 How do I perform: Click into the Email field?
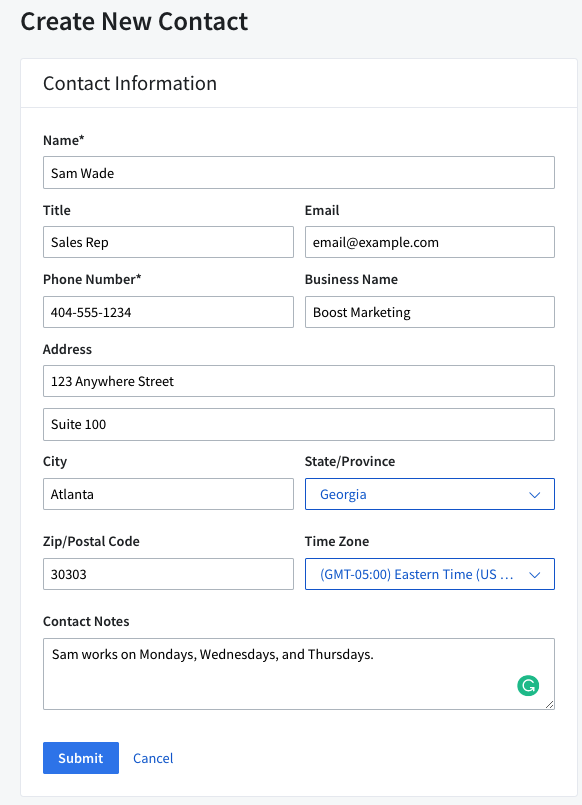click(x=430, y=242)
